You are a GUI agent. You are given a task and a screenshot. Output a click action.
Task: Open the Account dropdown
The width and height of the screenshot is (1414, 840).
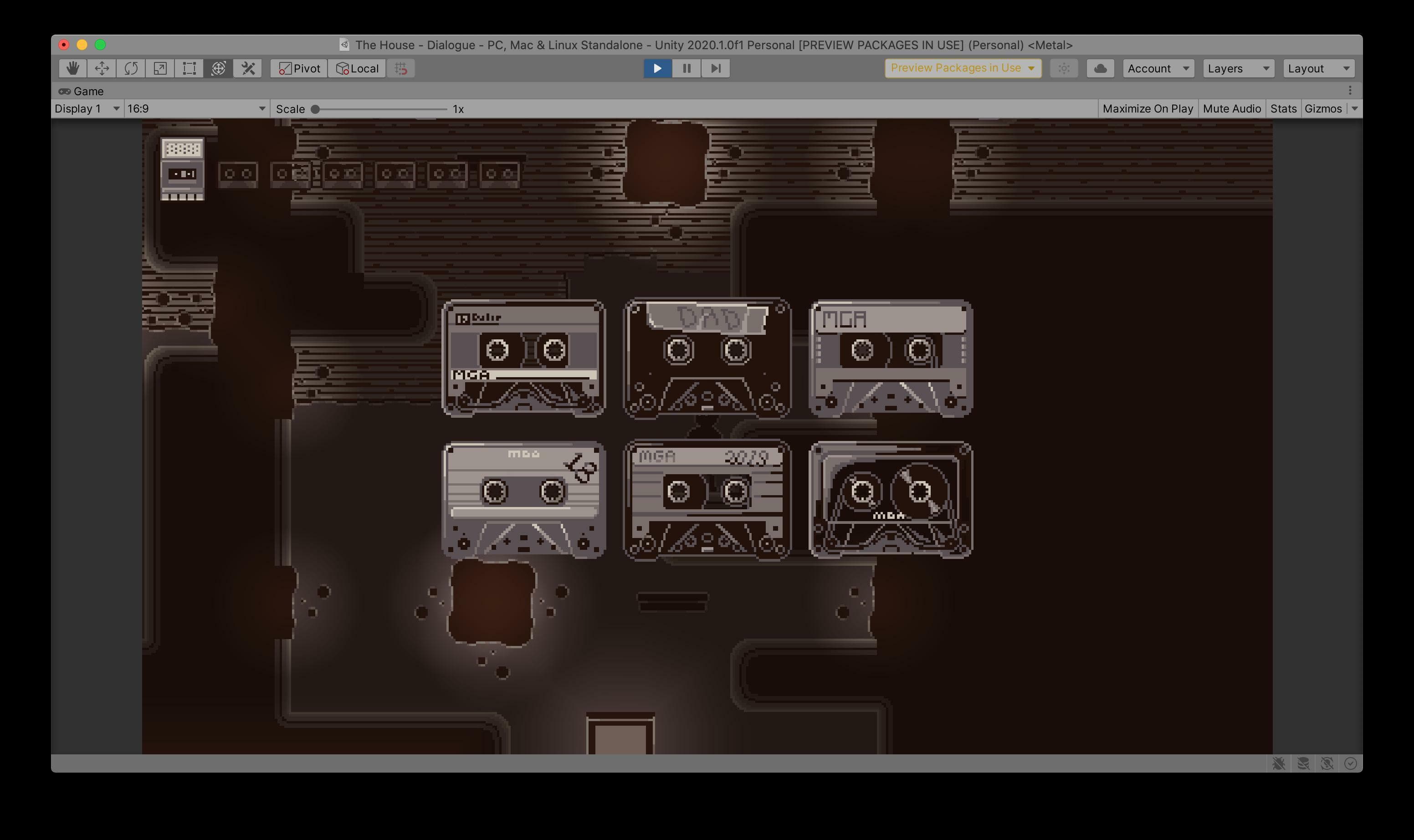[x=1158, y=68]
